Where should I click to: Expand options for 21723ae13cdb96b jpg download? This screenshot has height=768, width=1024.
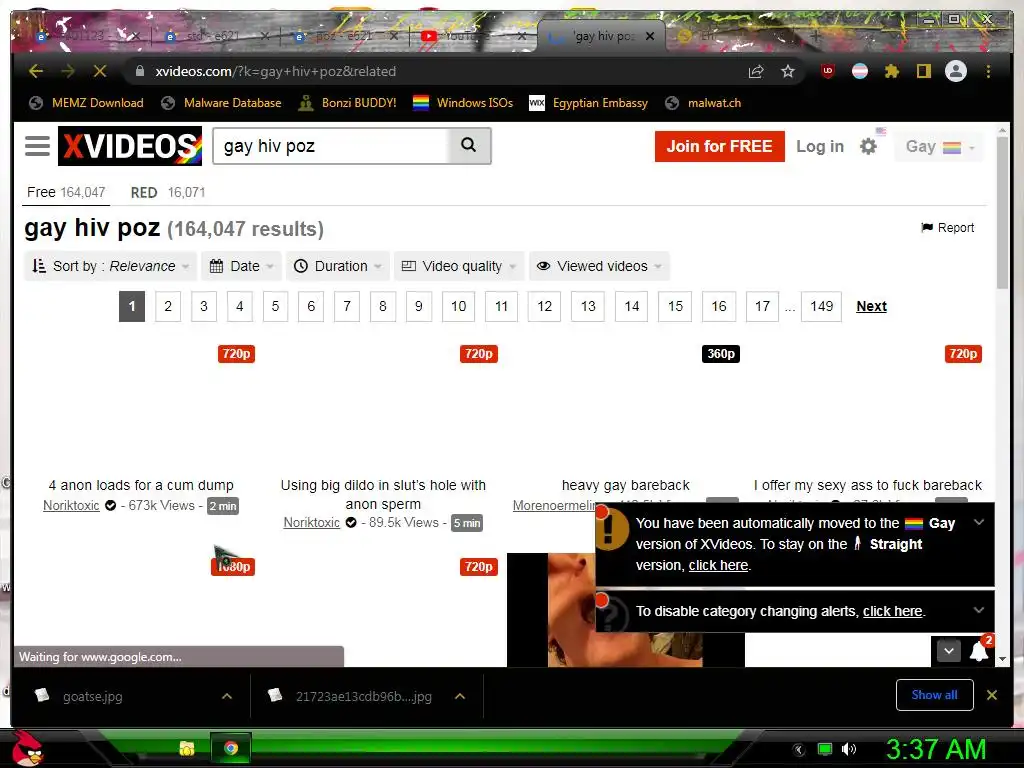[460, 696]
